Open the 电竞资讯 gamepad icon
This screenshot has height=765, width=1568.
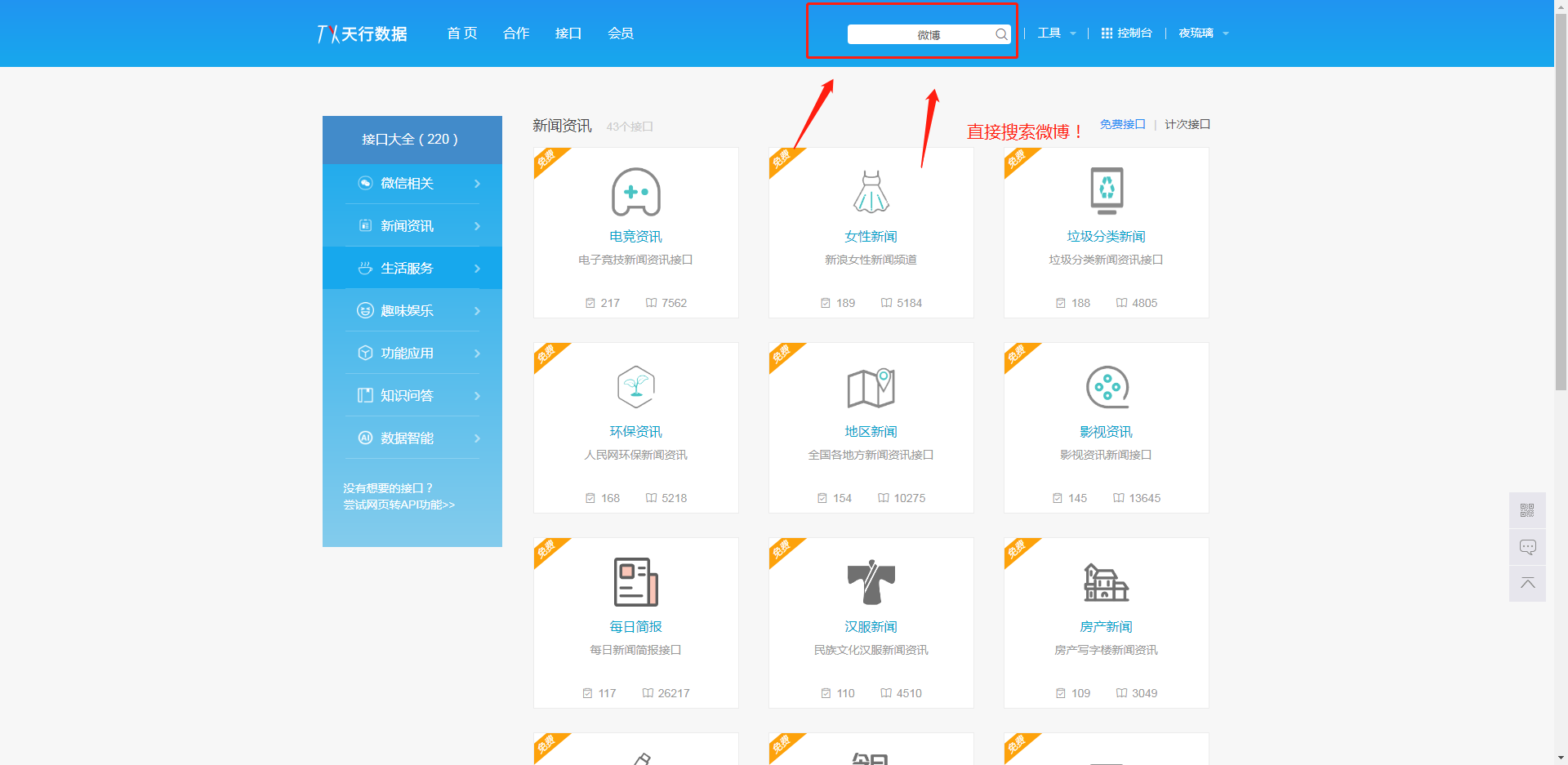(635, 192)
